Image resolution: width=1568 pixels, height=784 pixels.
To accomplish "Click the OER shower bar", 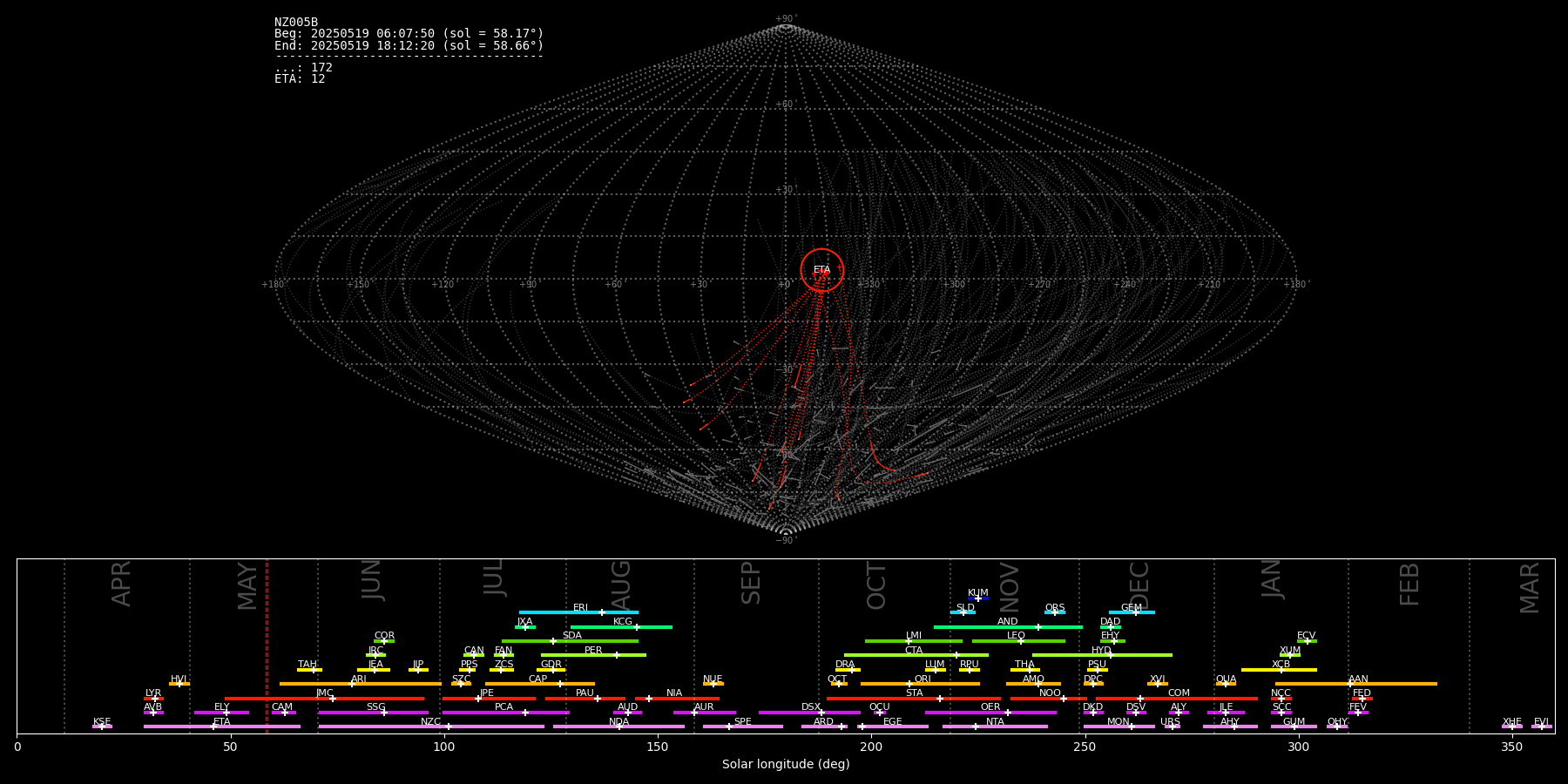I will tap(990, 713).
